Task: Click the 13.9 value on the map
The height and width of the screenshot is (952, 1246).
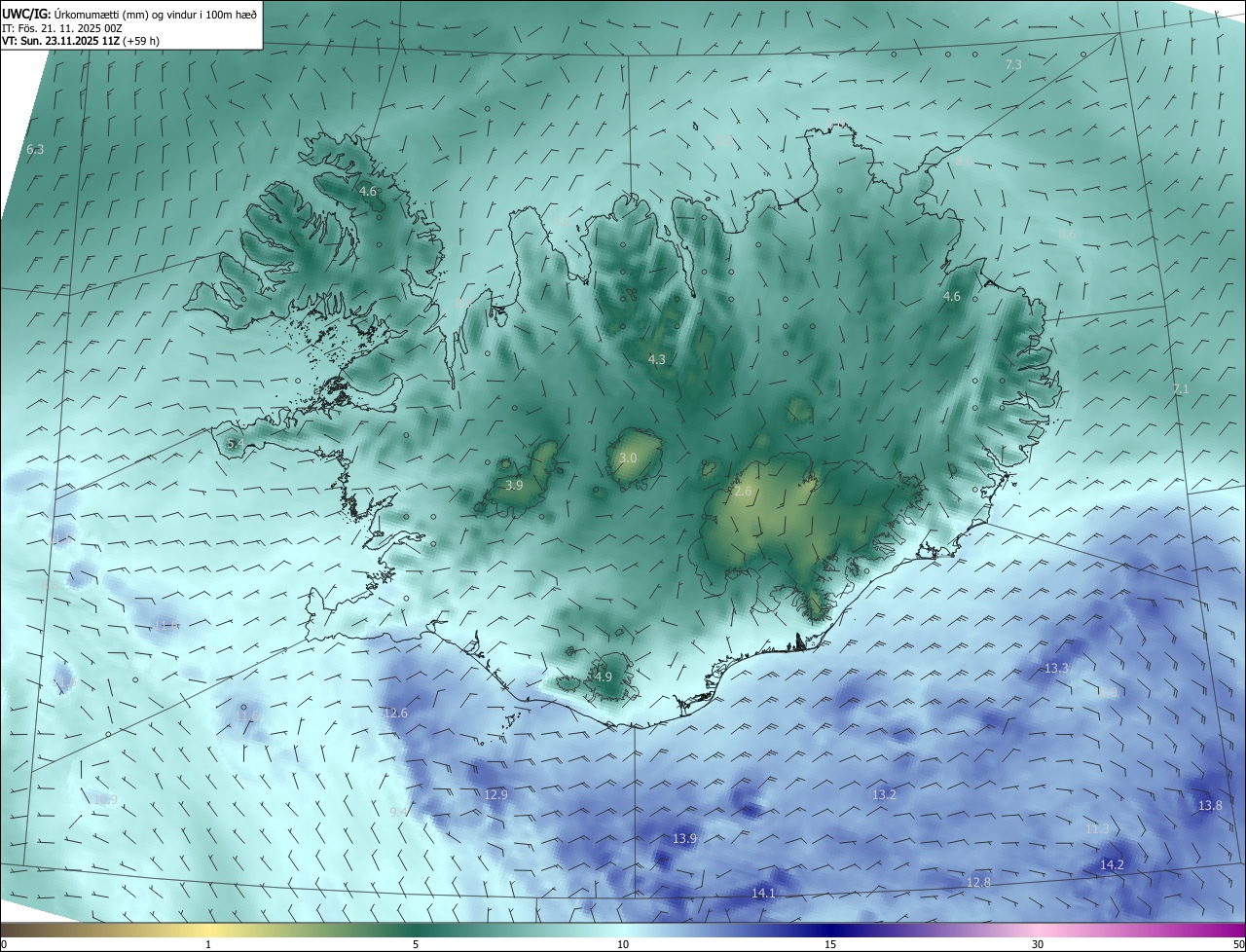Action: coord(685,839)
